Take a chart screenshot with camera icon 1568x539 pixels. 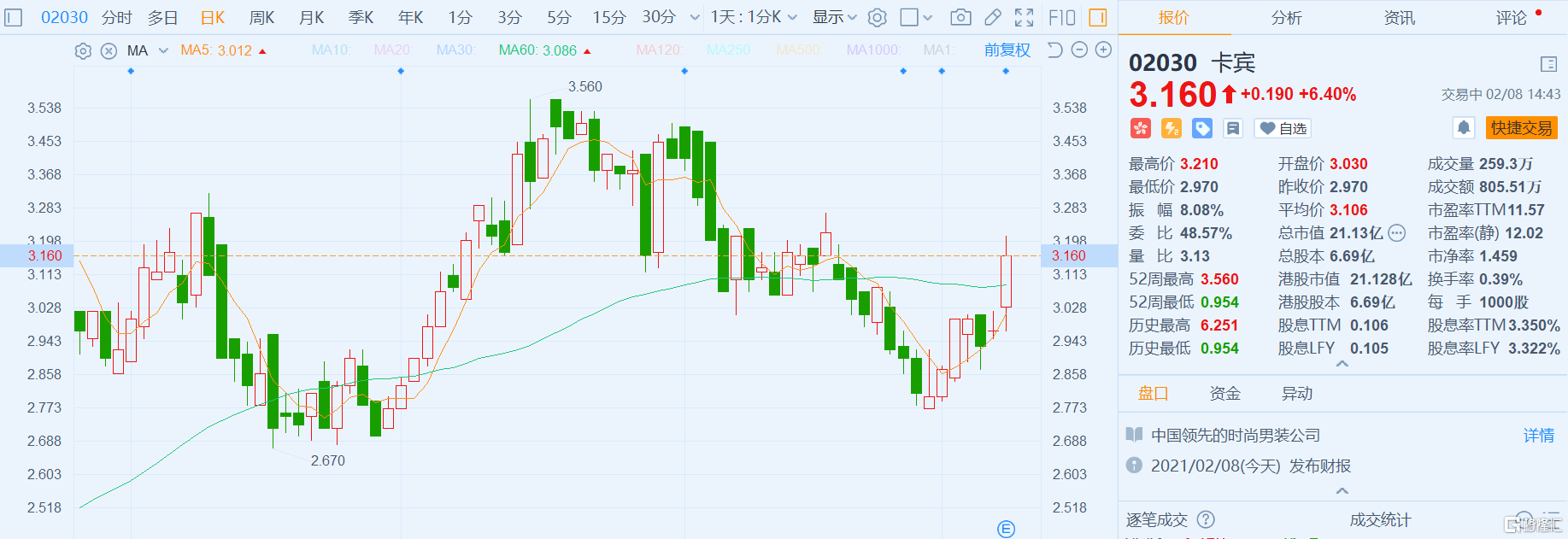pyautogui.click(x=960, y=17)
